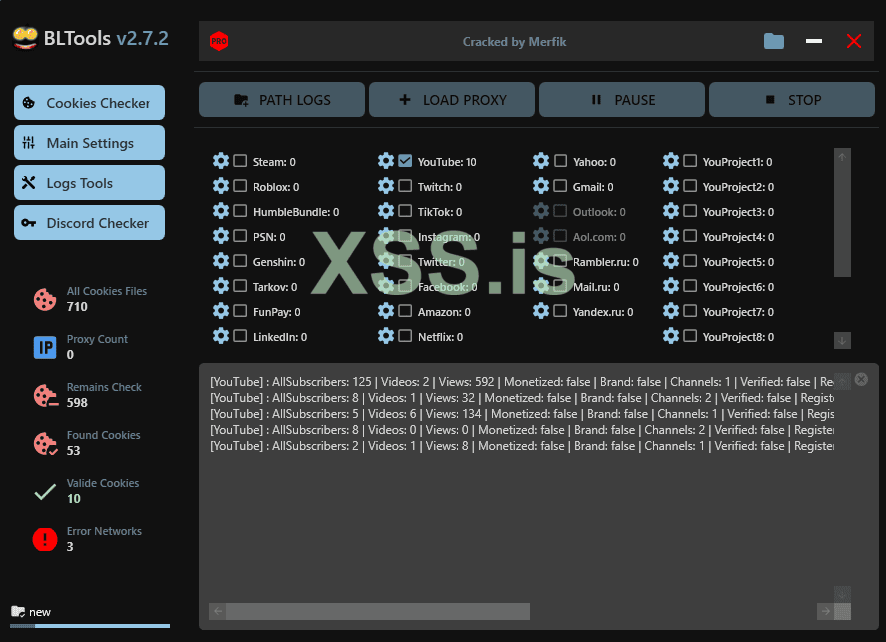Click the gear icon beside YouProject1
The image size is (886, 642).
click(x=671, y=161)
